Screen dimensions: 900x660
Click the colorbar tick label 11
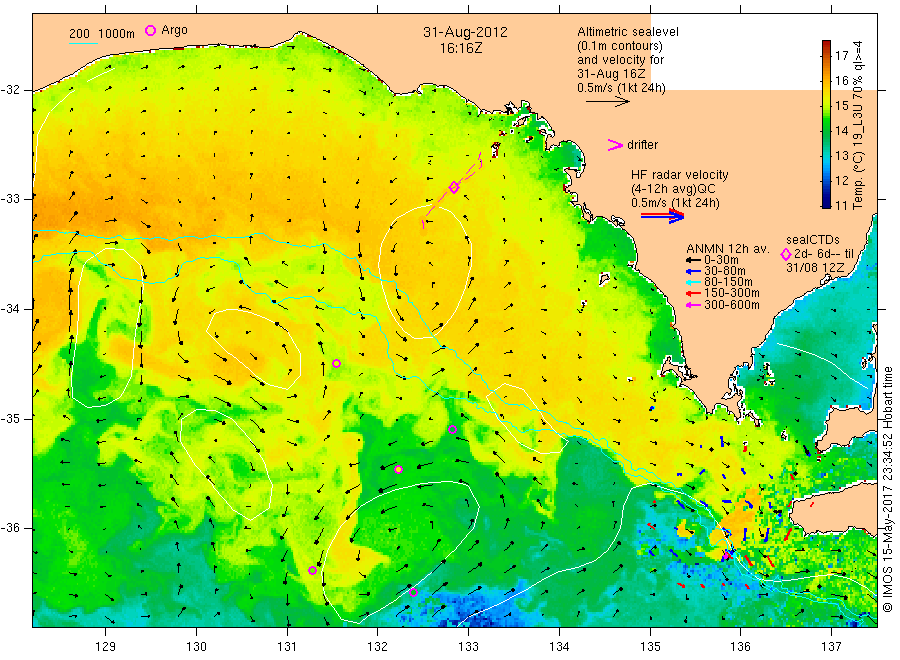click(841, 205)
